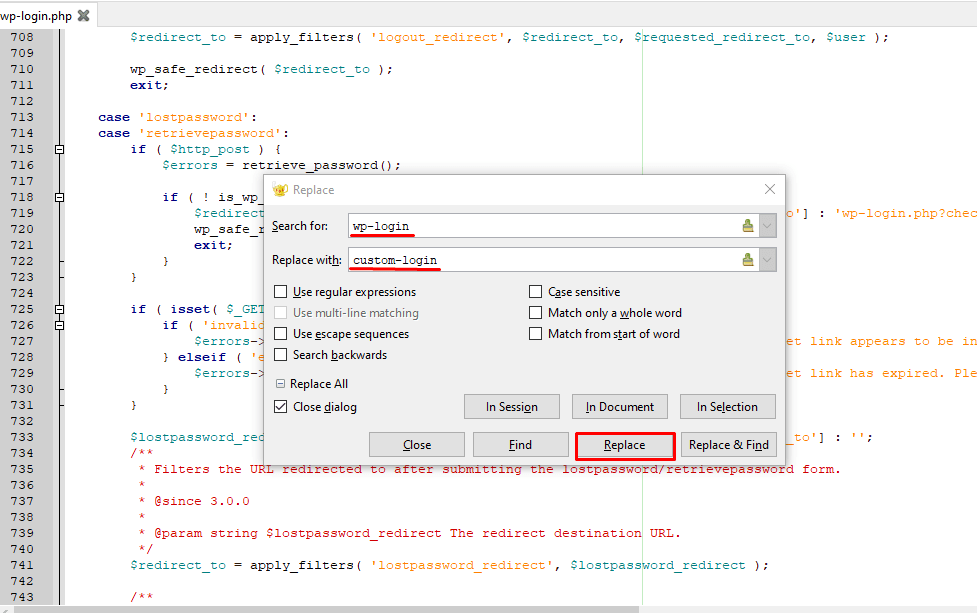Click the 'lostpassword' case string on line 713
The image size is (977, 613).
click(194, 117)
